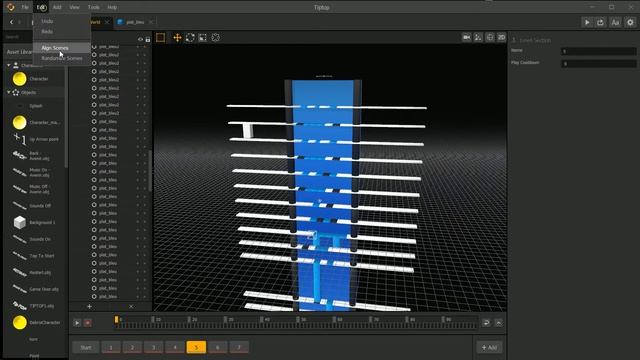Click the globe orientation icon

tap(490, 37)
